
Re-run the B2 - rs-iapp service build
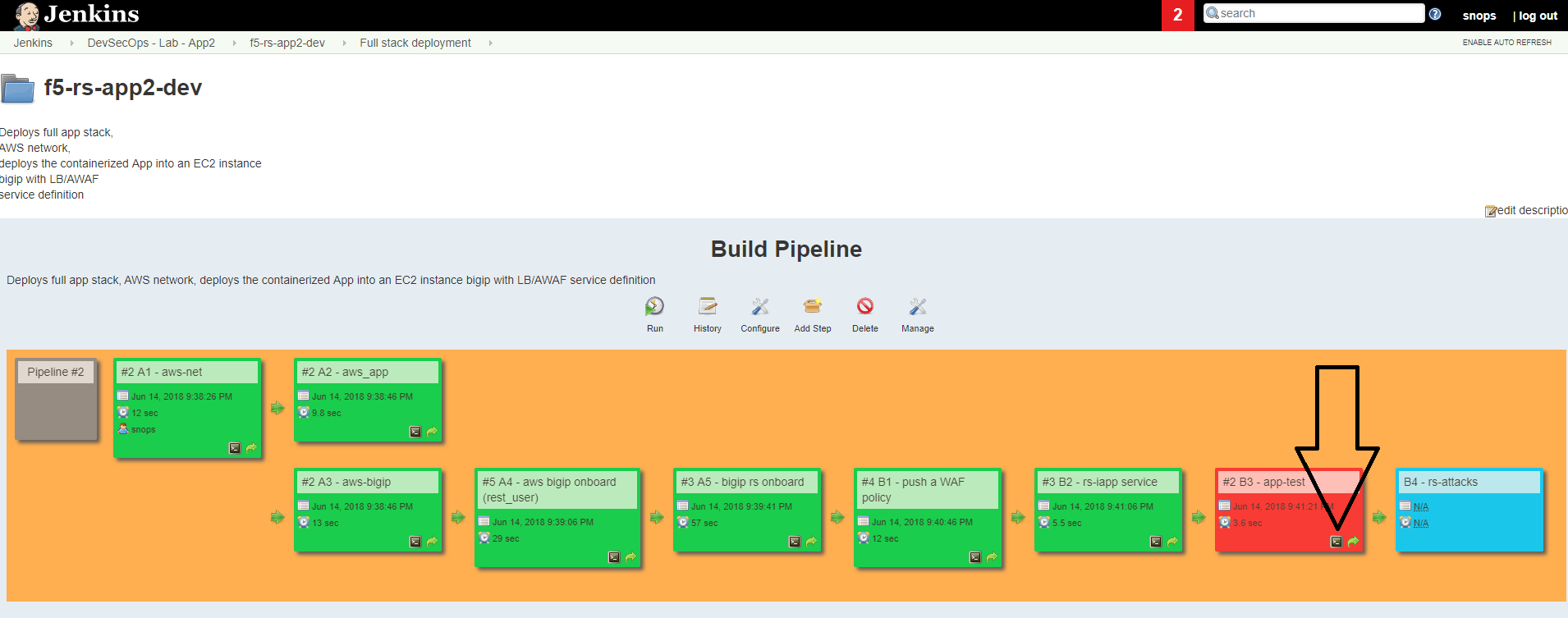tap(1172, 542)
